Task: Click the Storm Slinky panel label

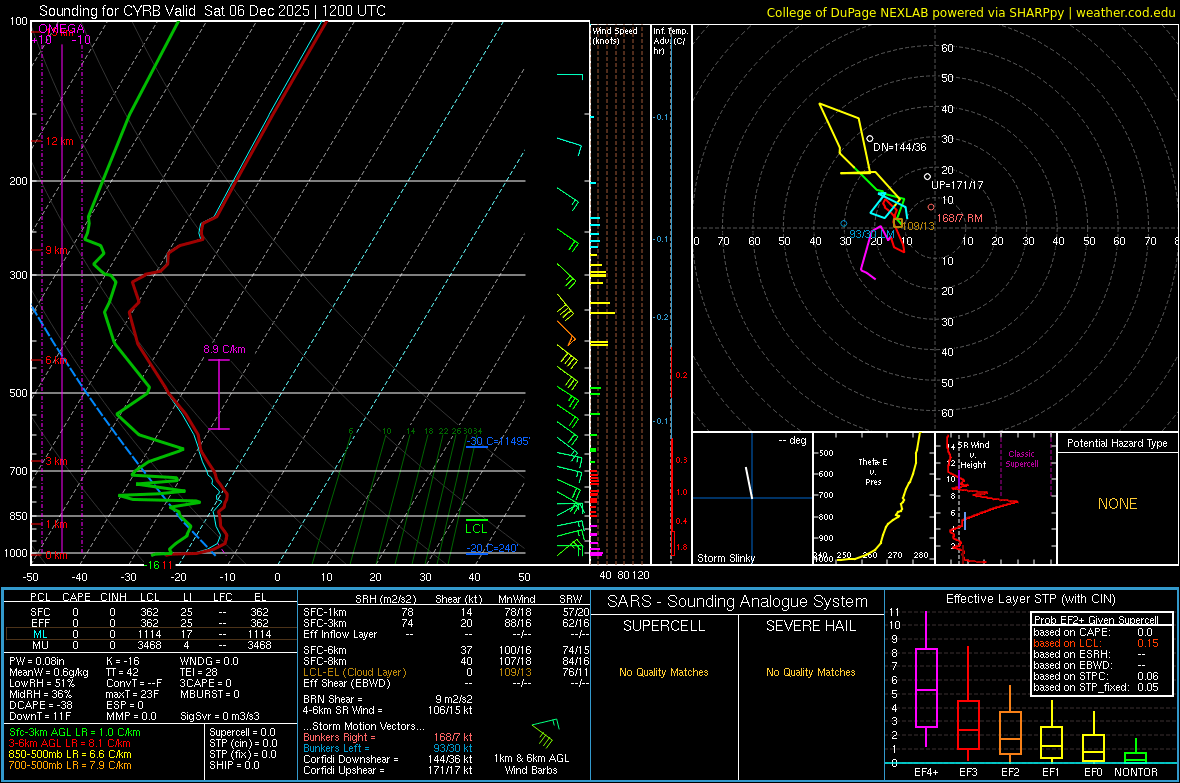Action: pos(725,558)
